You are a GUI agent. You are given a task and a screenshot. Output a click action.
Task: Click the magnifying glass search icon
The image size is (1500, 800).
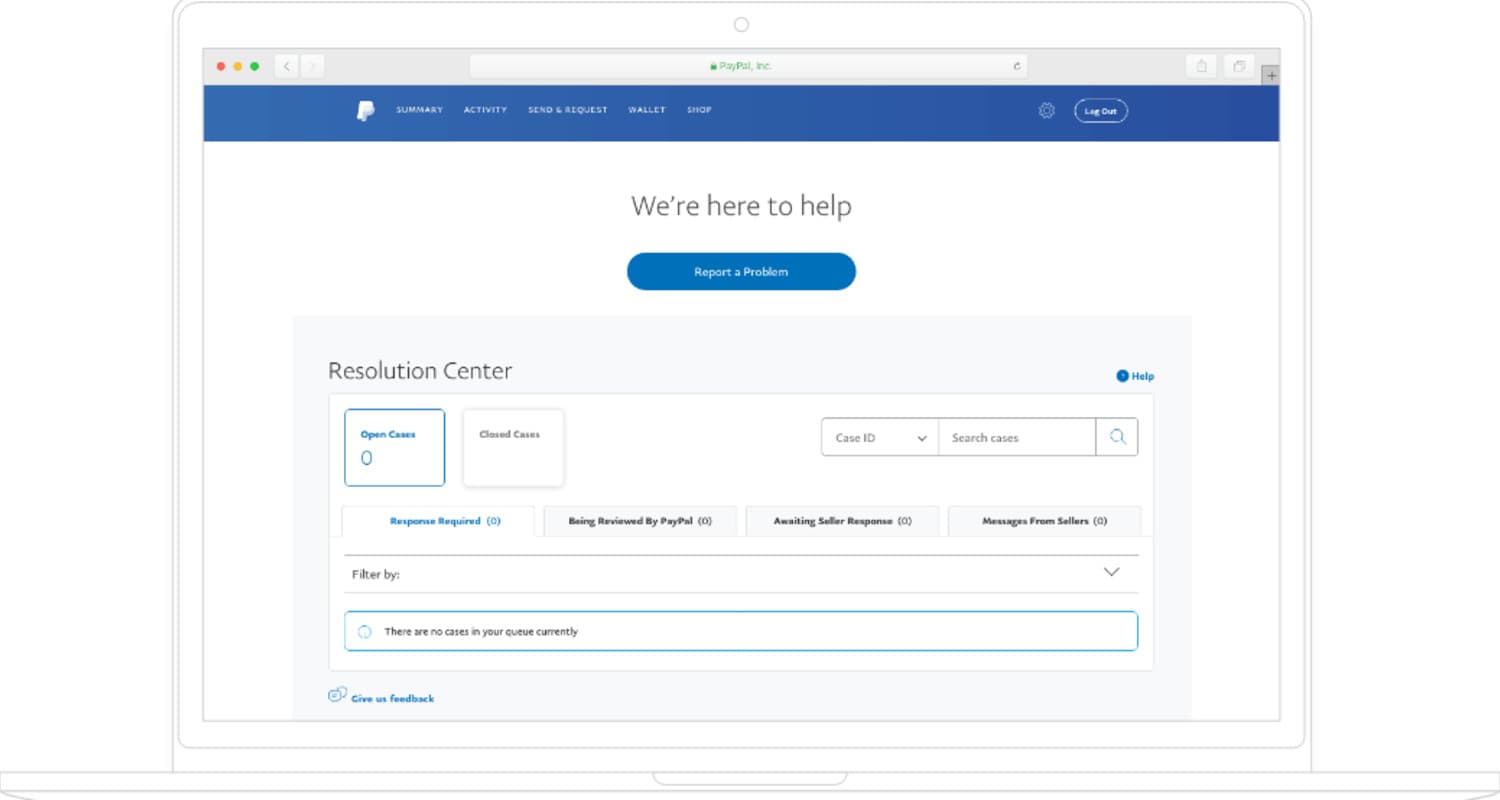tap(1117, 437)
